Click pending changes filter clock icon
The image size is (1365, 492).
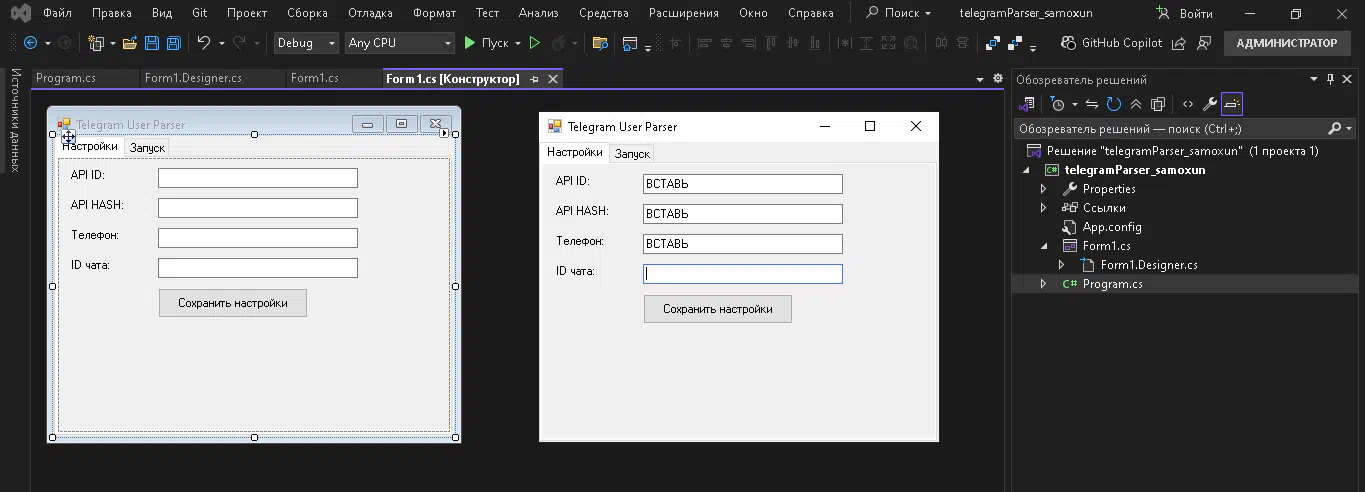pyautogui.click(x=1058, y=103)
